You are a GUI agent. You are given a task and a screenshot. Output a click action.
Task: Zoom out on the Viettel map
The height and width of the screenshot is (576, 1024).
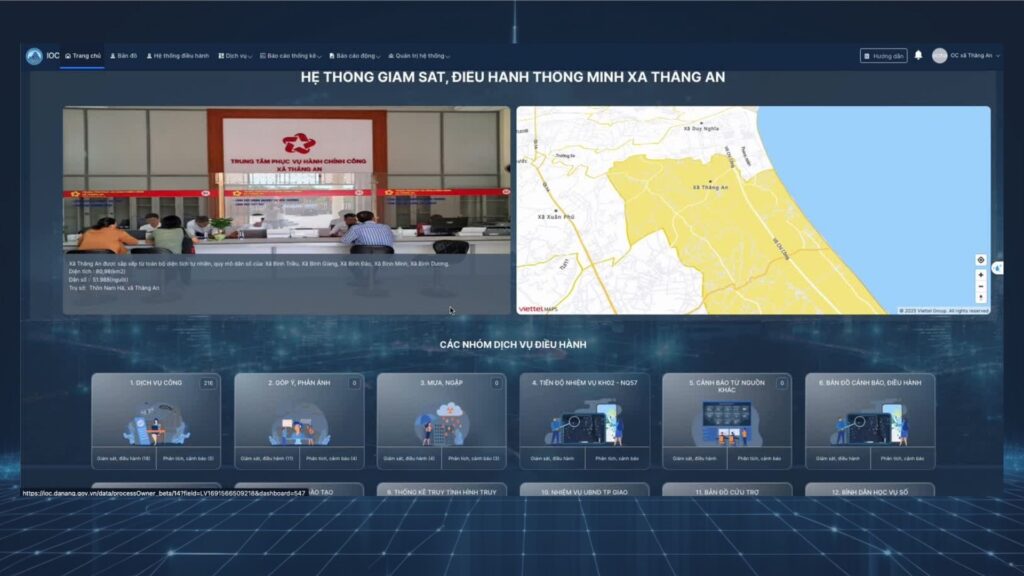tap(980, 286)
